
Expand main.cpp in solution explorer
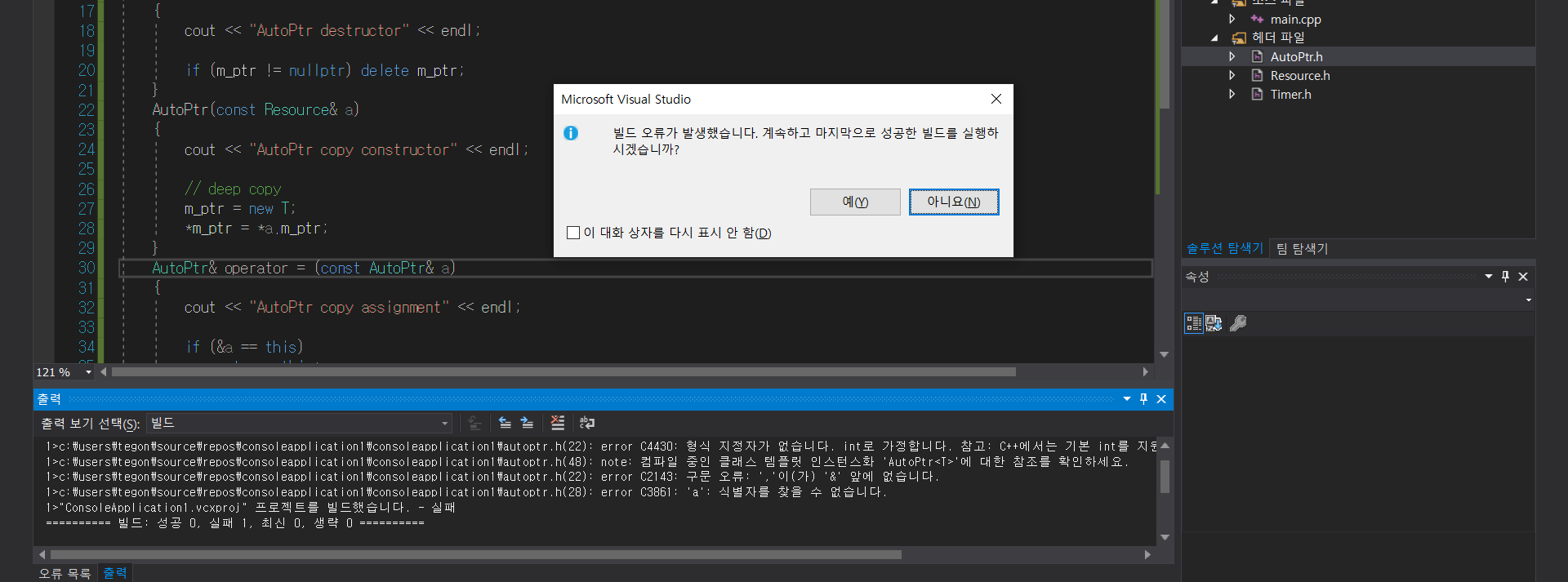[x=1232, y=19]
